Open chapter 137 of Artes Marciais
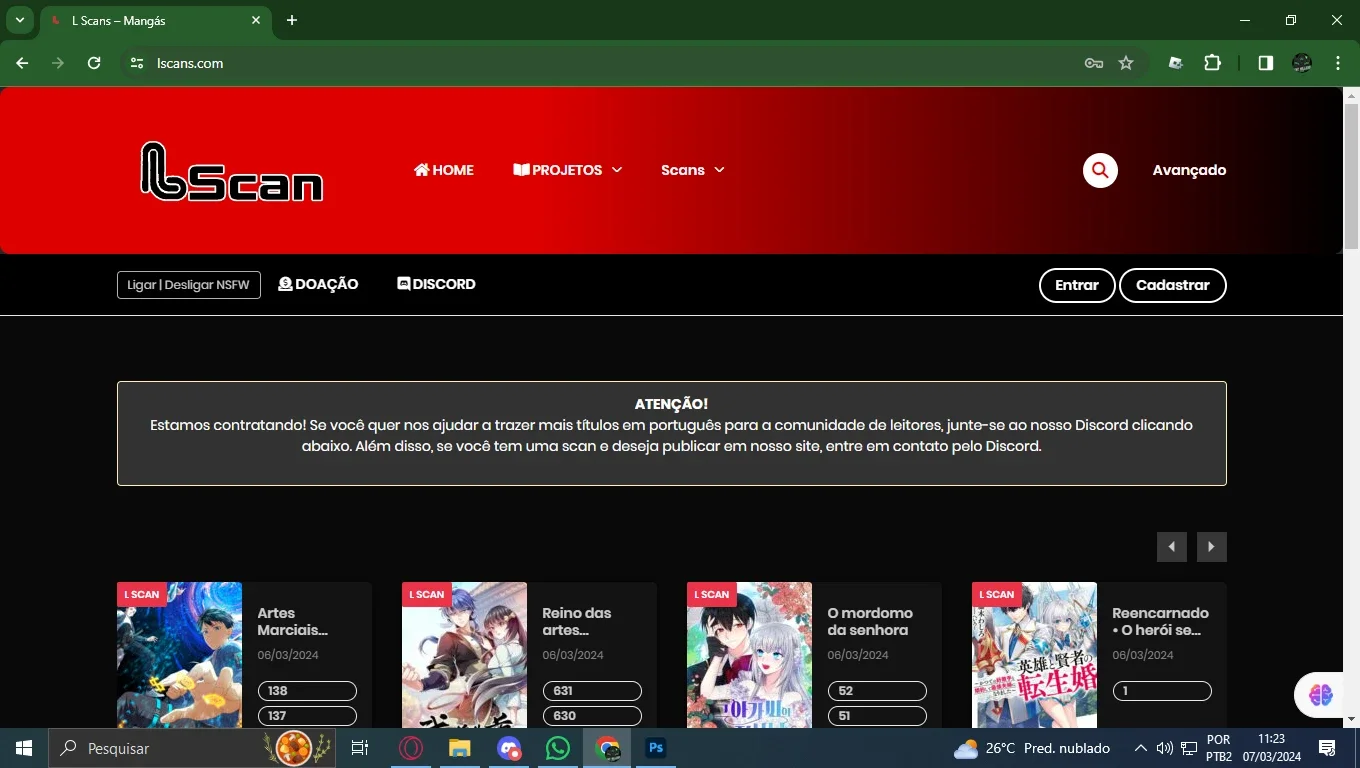 click(307, 716)
